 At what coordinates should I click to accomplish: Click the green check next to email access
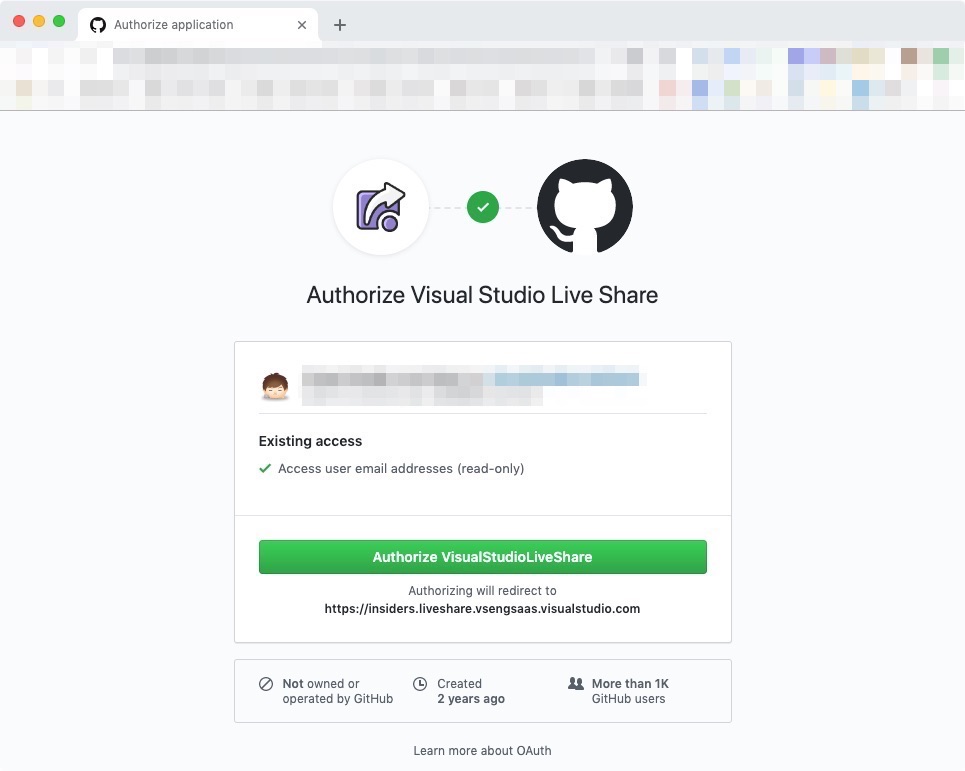coord(265,468)
